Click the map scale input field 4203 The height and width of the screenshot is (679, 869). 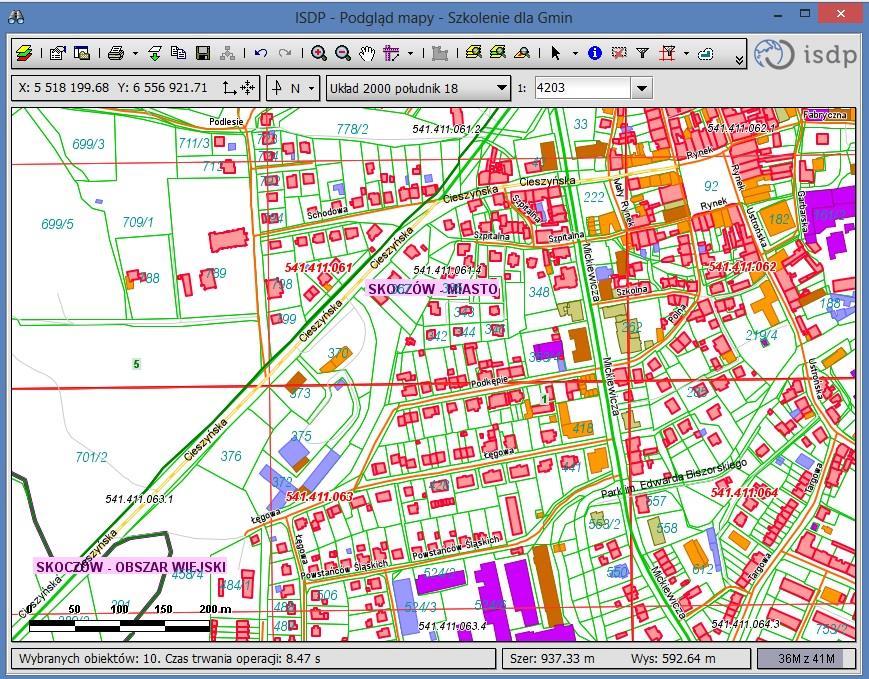click(x=582, y=88)
